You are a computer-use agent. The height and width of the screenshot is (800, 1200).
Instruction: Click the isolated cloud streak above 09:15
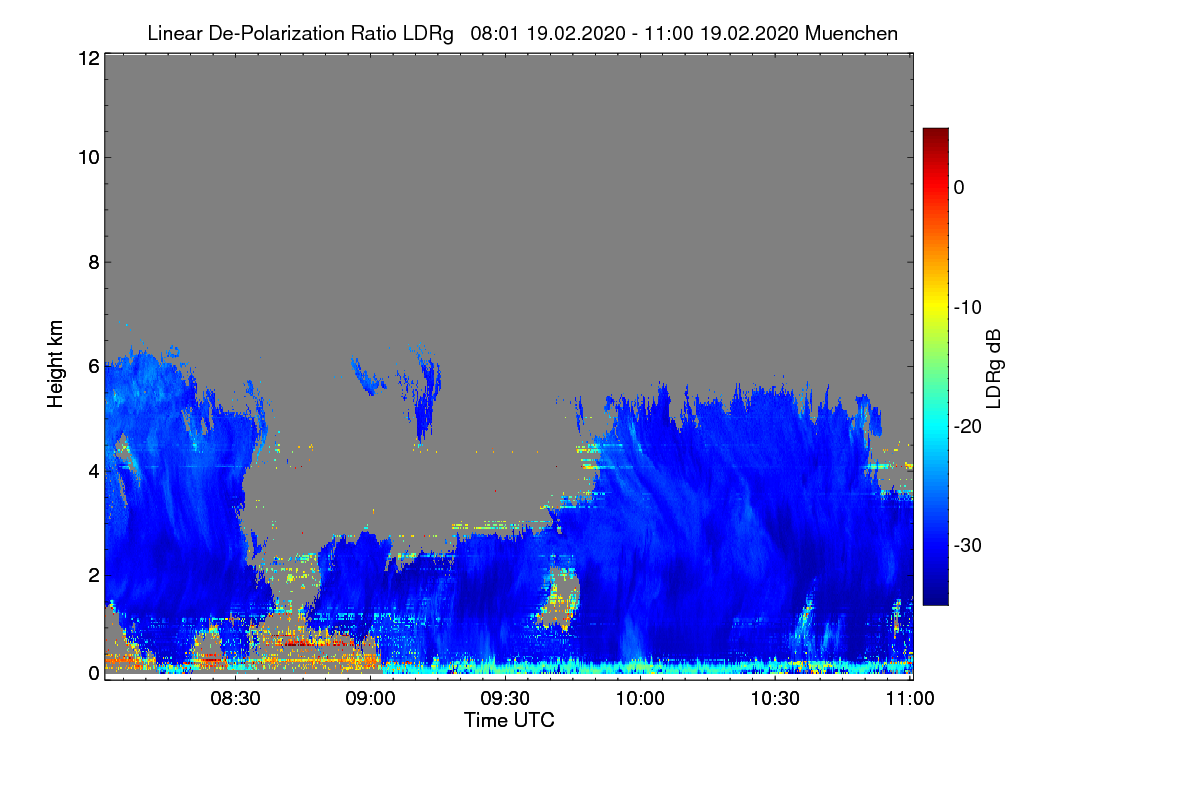pyautogui.click(x=428, y=395)
